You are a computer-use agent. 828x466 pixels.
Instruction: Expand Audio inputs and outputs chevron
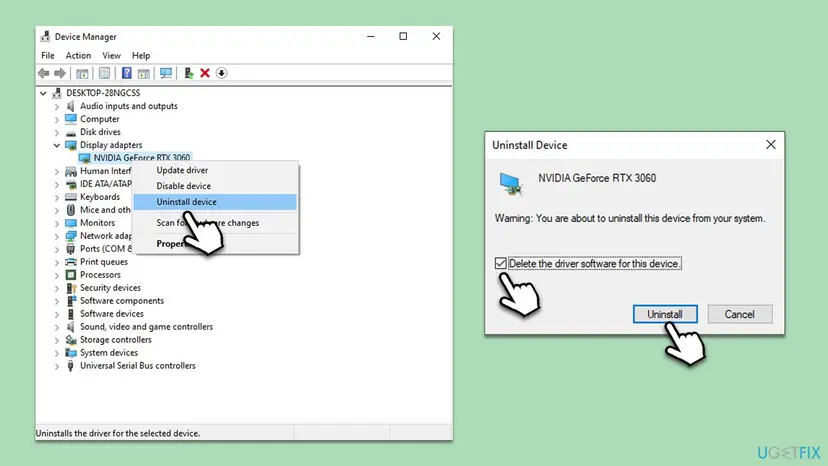click(57, 106)
